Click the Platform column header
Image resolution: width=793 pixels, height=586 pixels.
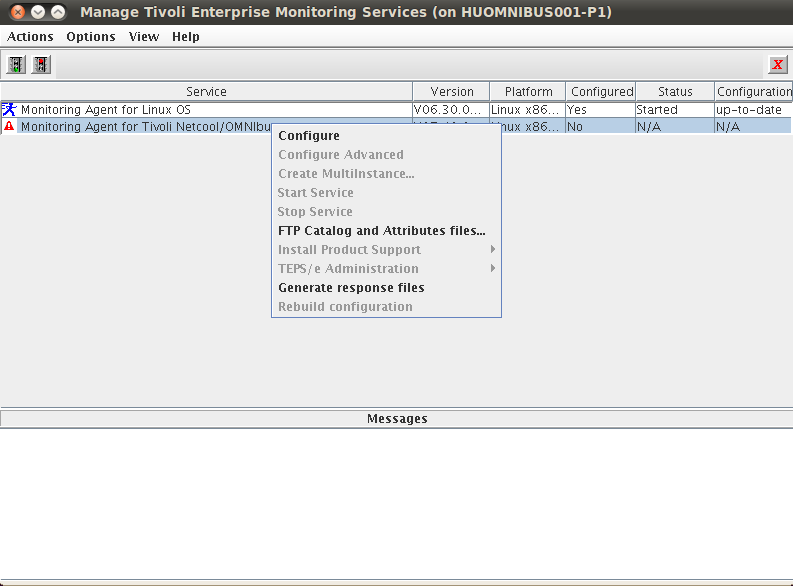527,92
